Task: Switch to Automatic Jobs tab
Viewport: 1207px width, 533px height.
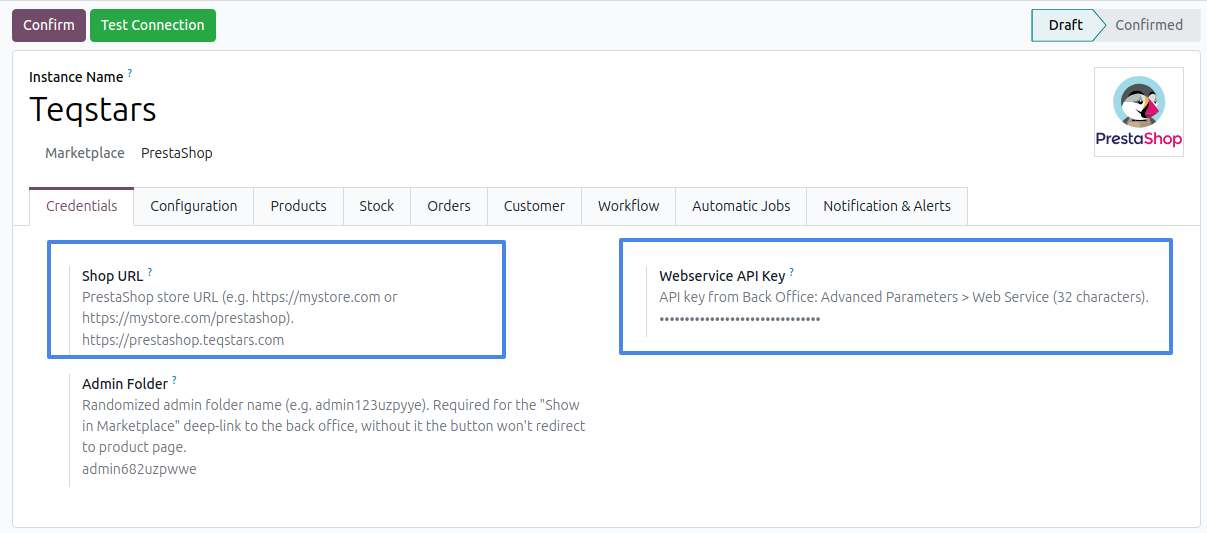Action: [x=741, y=206]
